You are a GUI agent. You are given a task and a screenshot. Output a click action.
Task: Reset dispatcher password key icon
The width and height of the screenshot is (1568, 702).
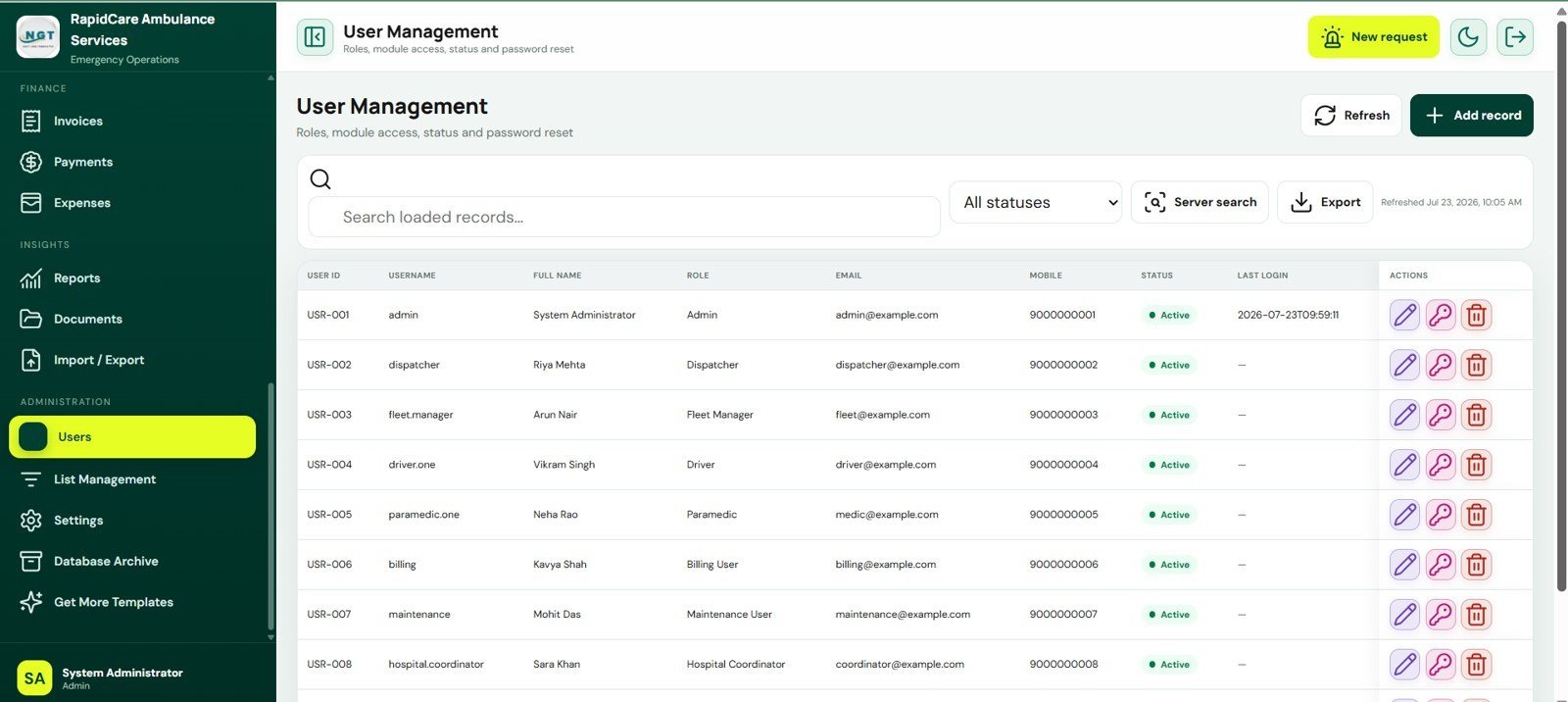(1441, 365)
